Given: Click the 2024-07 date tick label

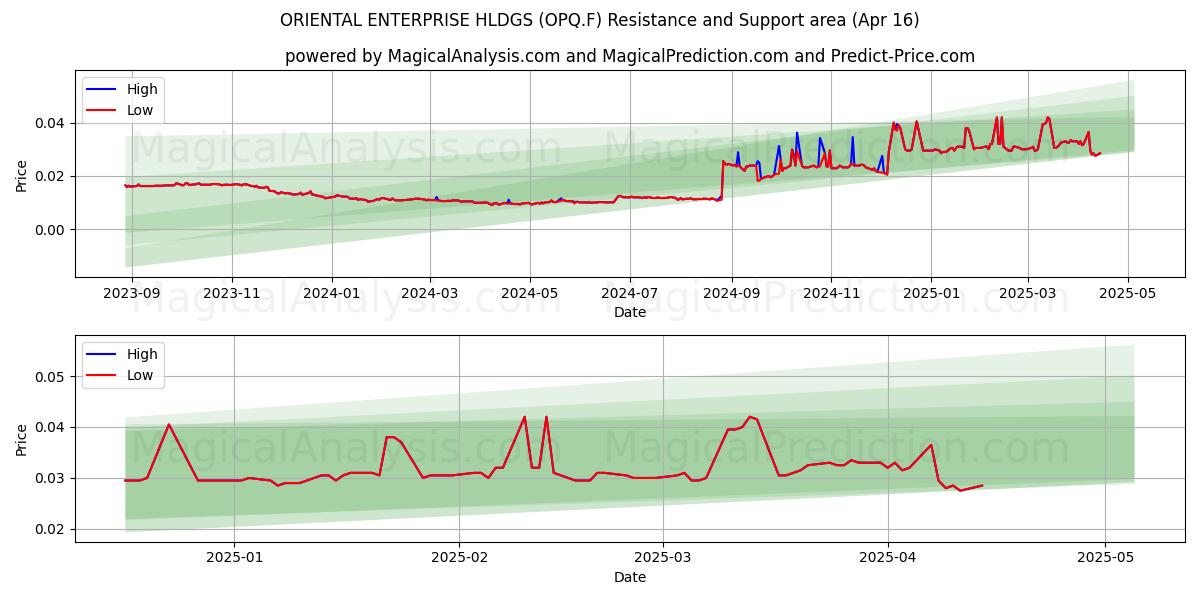Looking at the screenshot, I should coord(629,294).
